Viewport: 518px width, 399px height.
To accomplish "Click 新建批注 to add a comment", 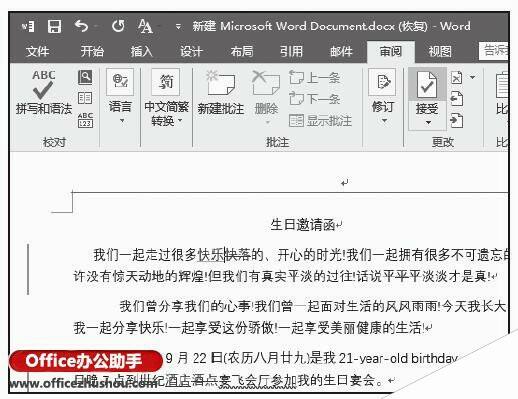I will [x=221, y=94].
